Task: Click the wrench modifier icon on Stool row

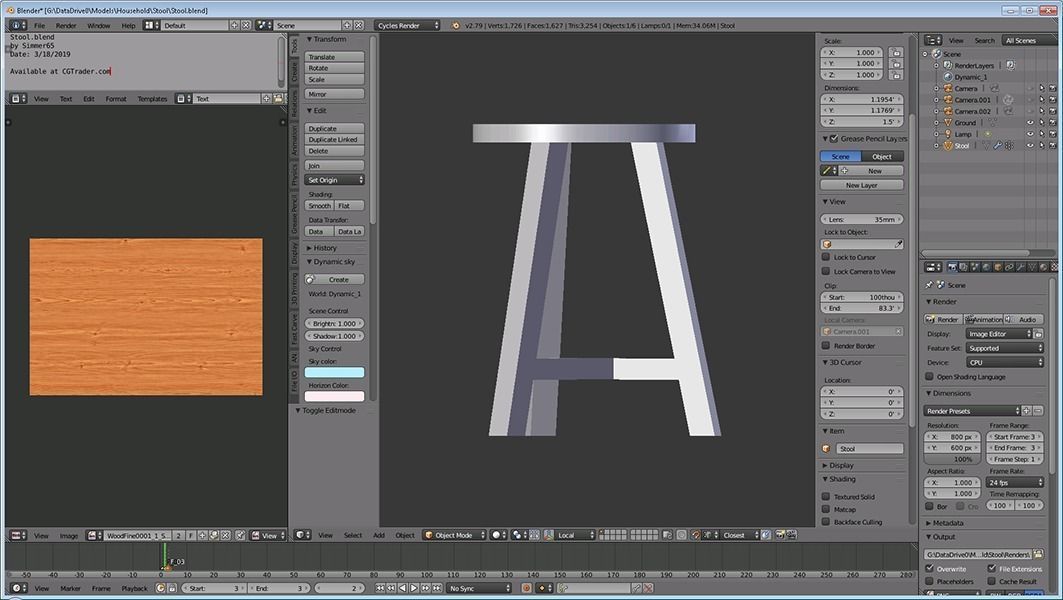Action: click(x=998, y=146)
